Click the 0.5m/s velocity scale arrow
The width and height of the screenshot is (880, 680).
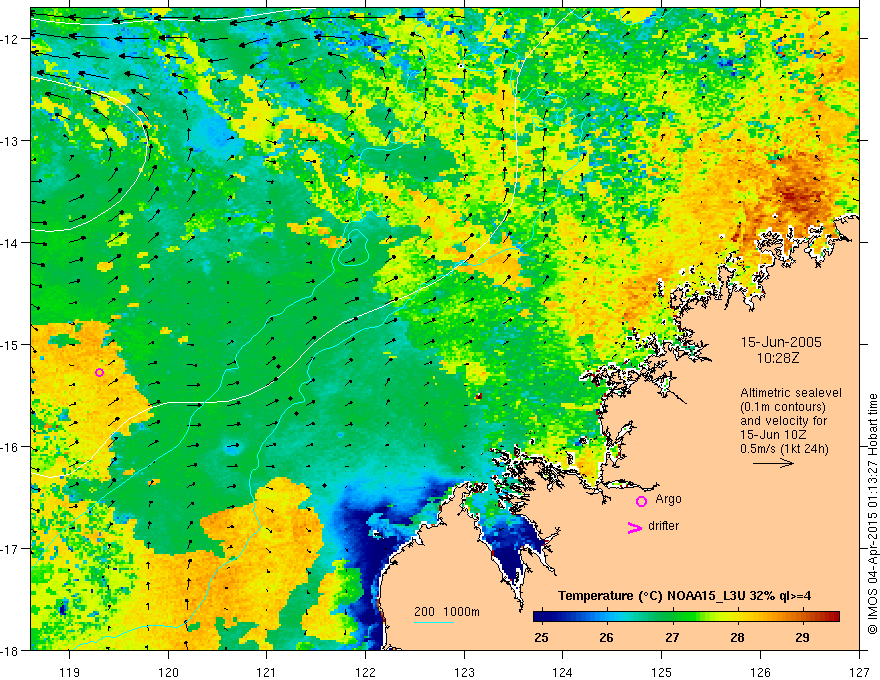(x=773, y=463)
